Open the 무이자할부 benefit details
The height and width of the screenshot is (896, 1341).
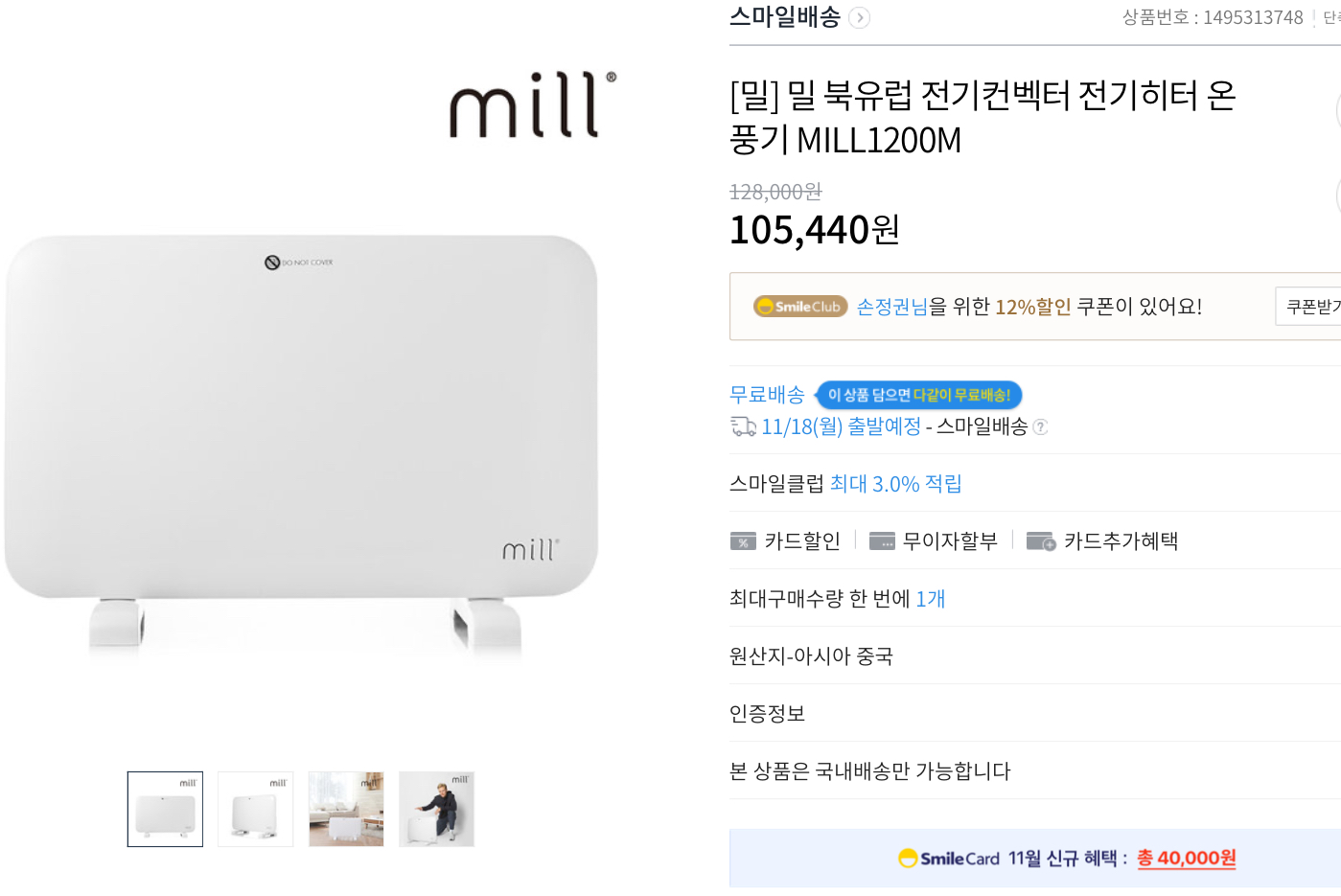pyautogui.click(x=949, y=541)
